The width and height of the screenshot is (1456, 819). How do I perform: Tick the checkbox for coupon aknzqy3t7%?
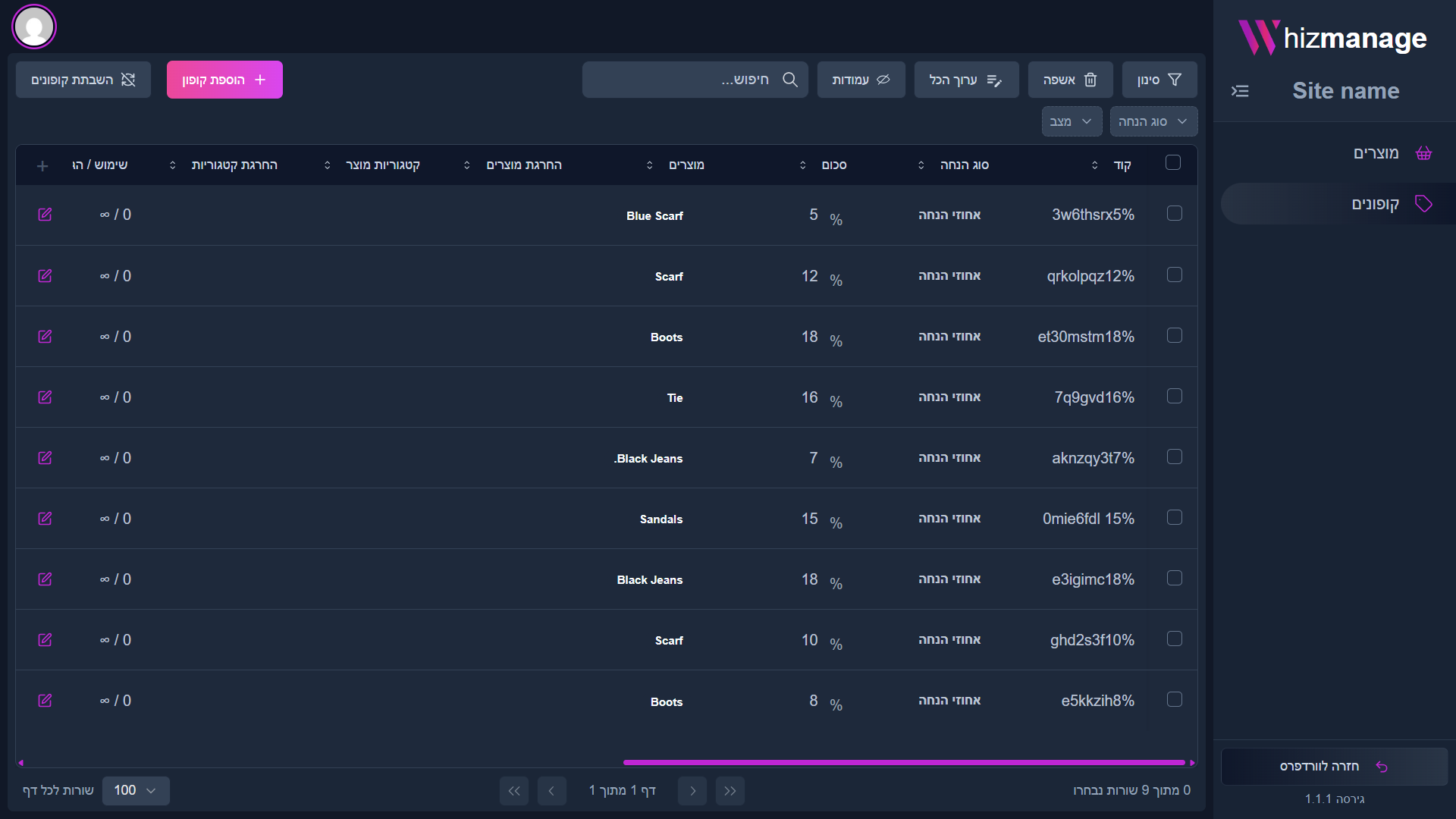1174,457
